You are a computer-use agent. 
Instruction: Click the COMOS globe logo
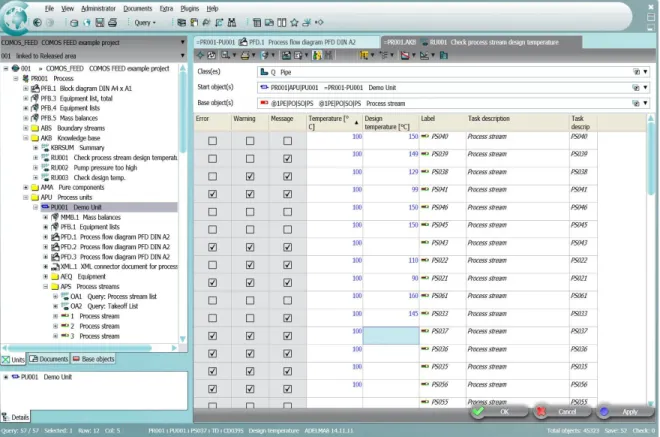[x=15, y=18]
